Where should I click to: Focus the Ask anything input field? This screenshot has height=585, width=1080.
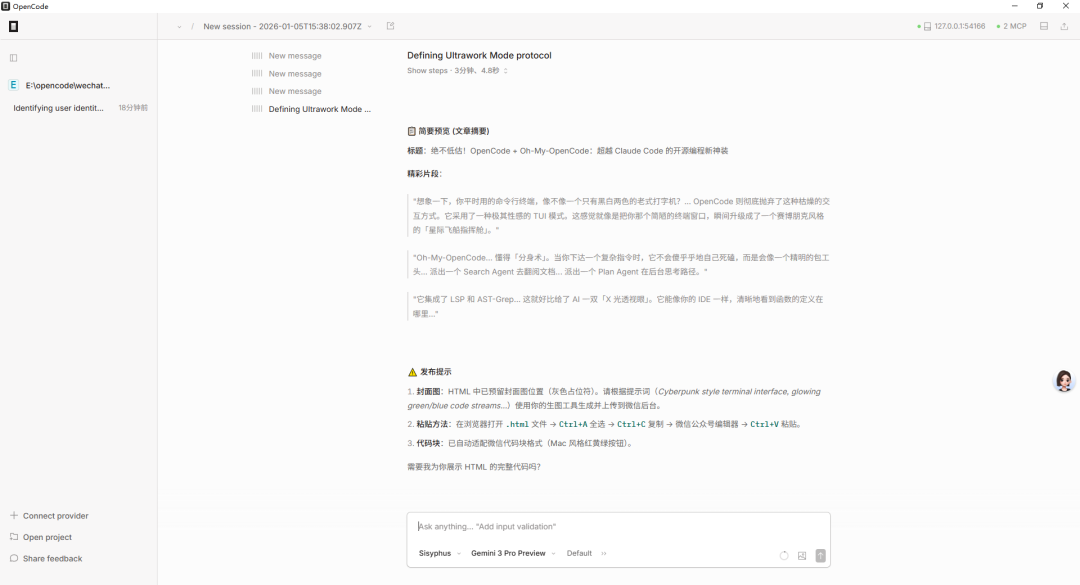tap(600, 526)
